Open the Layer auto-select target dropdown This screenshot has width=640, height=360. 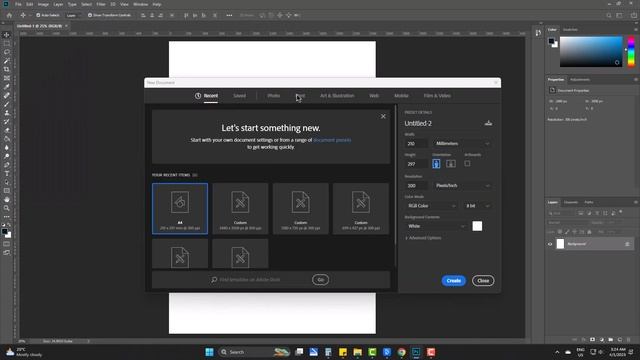point(73,15)
